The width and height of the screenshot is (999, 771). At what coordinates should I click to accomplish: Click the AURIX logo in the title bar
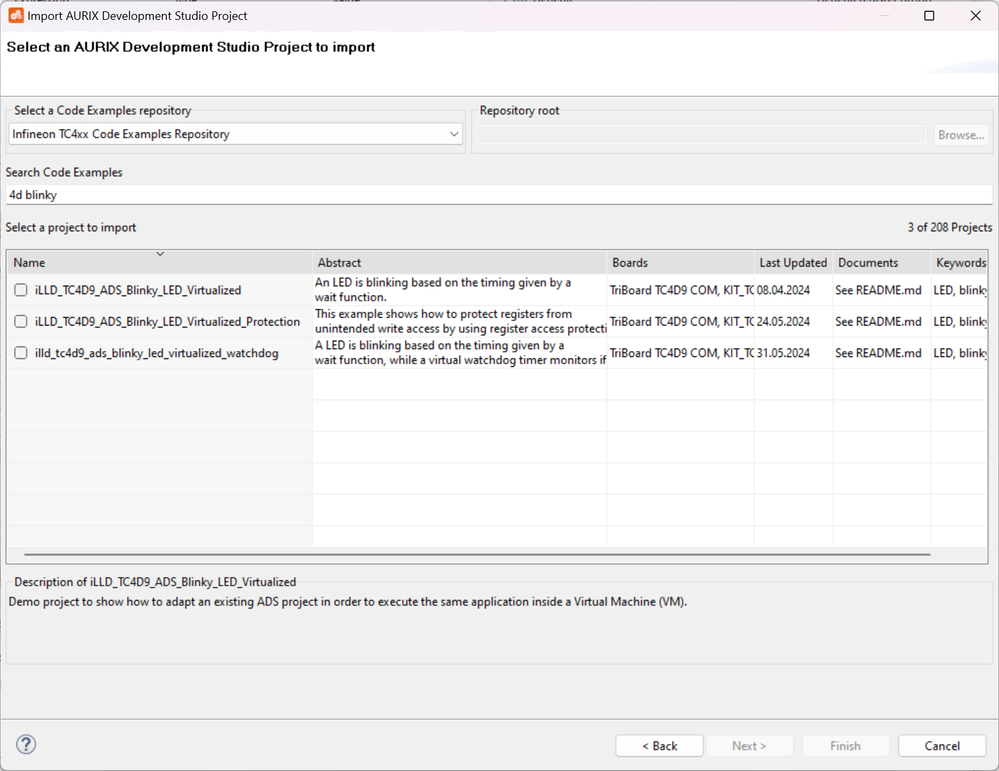14,15
